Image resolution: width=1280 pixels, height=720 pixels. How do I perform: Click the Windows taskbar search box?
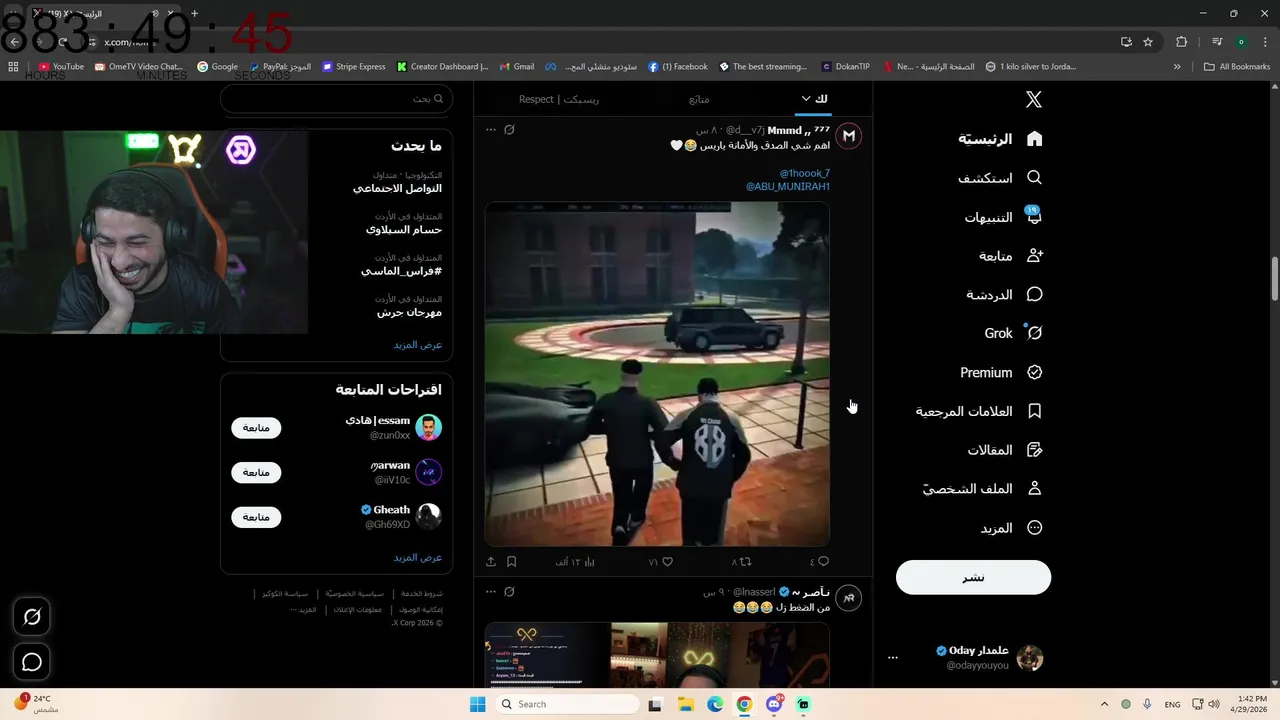point(567,704)
